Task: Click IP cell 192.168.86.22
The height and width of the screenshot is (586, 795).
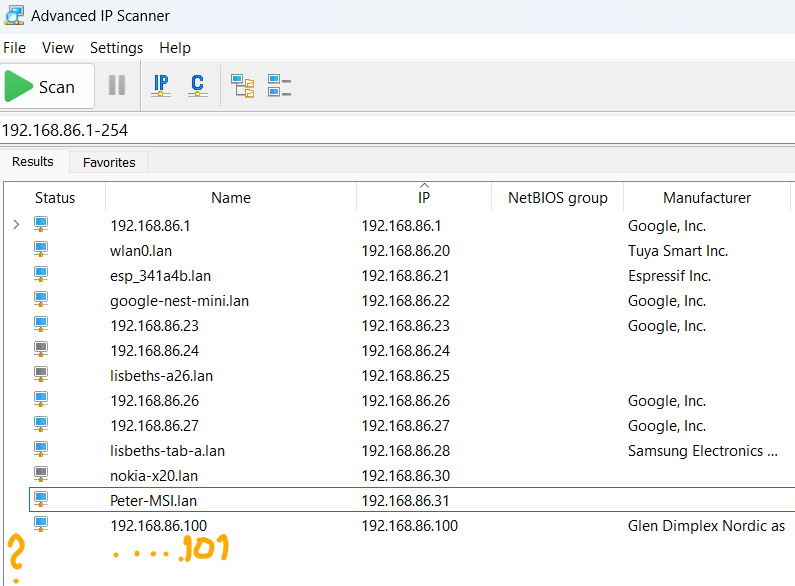Action: point(406,301)
